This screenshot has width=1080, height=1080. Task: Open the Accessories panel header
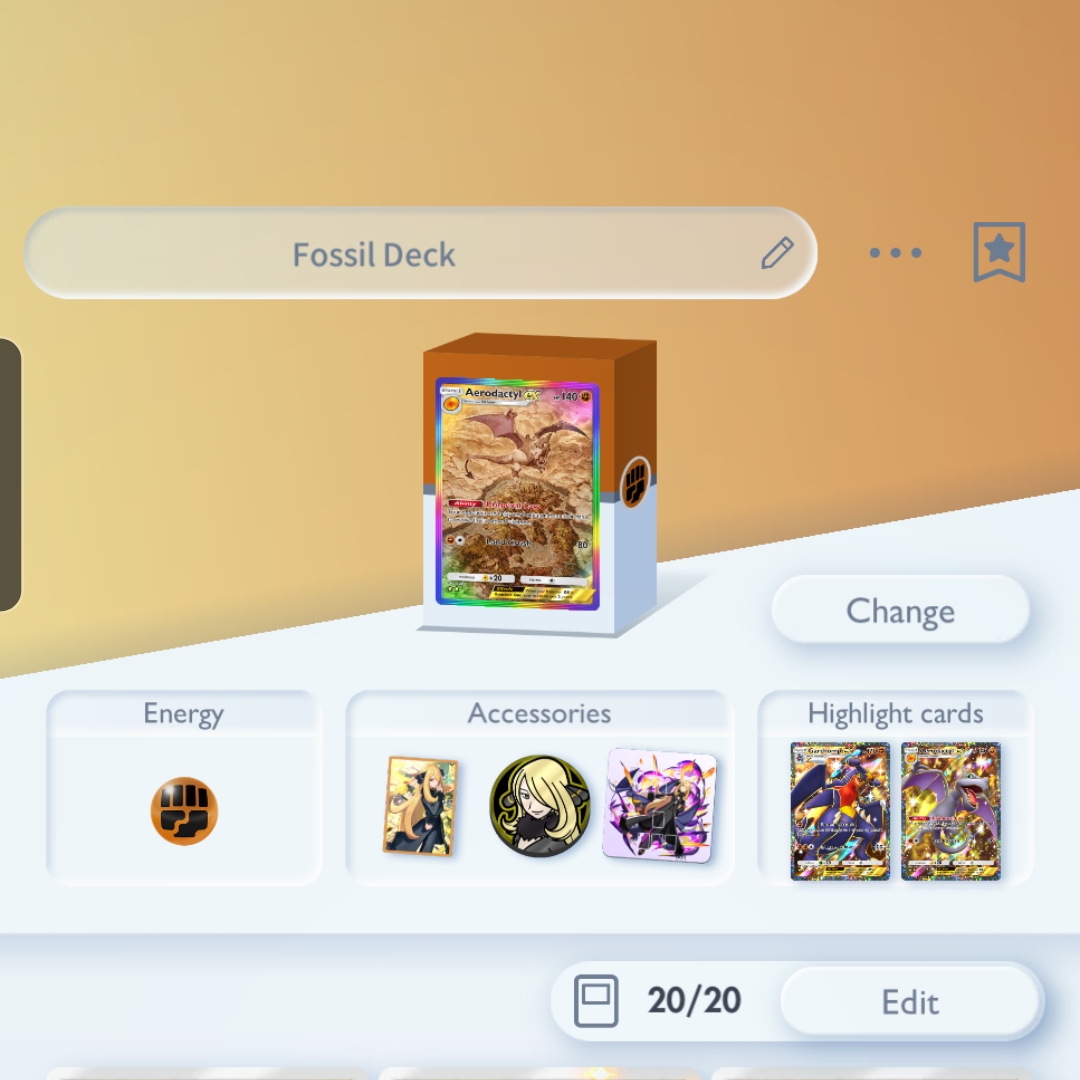(539, 714)
